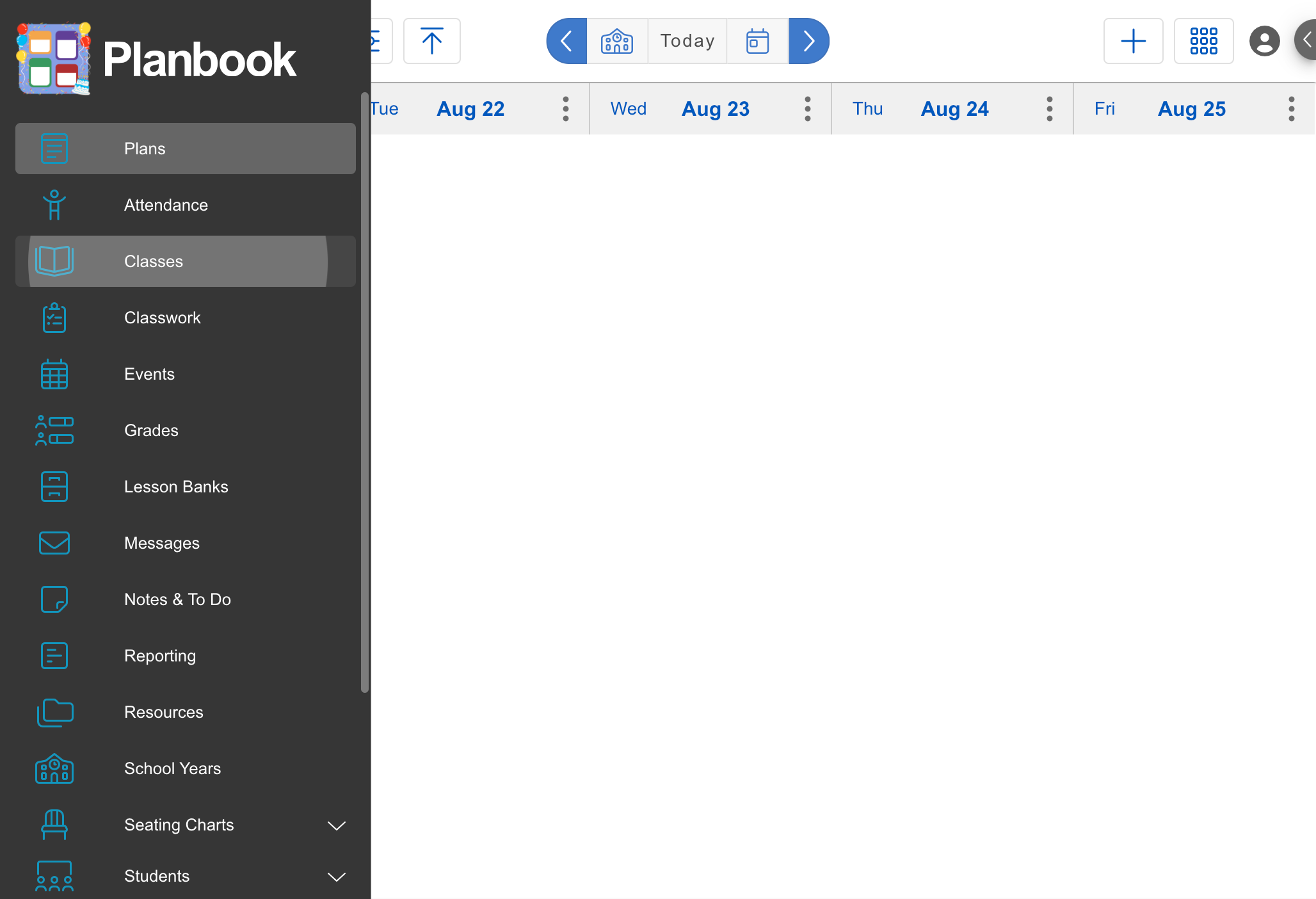
Task: Select the Aug 23 date header
Action: (716, 109)
